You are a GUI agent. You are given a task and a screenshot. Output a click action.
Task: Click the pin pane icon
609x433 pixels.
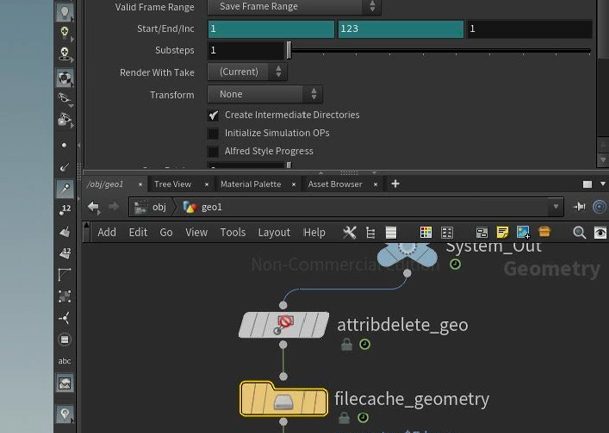580,207
